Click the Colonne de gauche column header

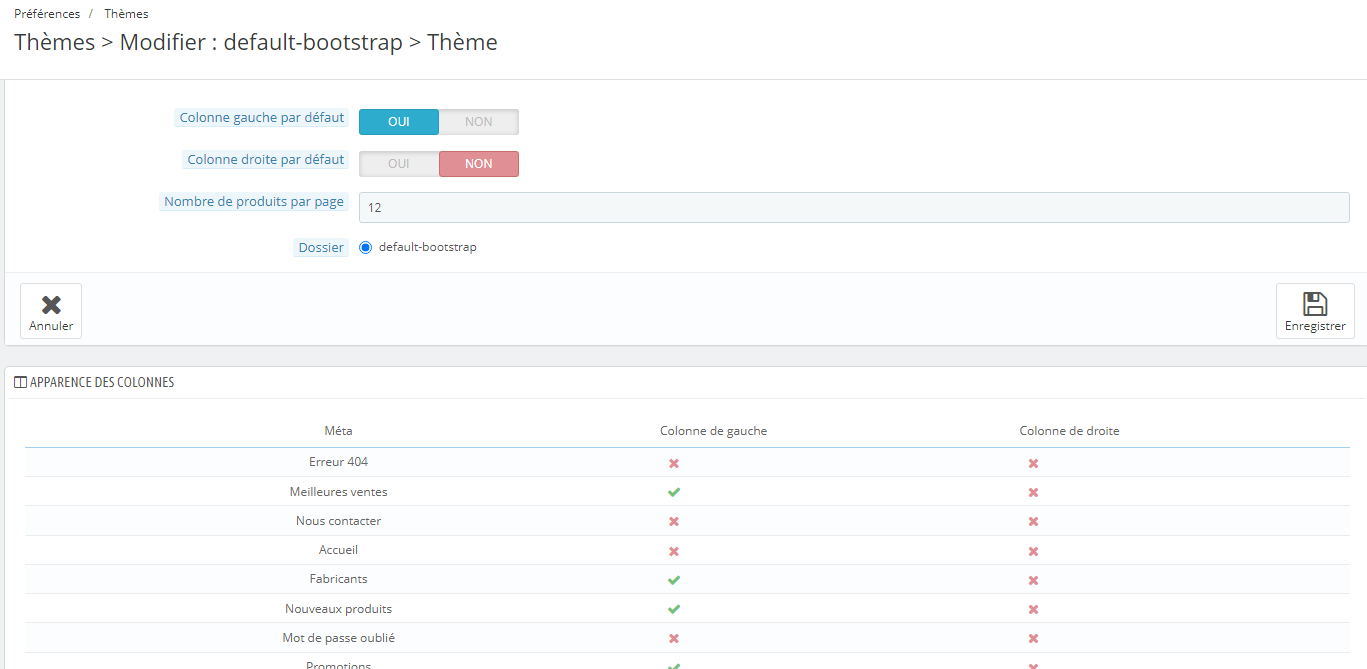click(x=713, y=431)
